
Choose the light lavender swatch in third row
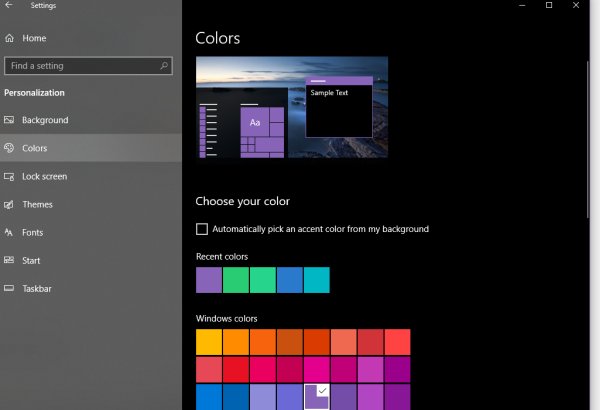[263, 397]
